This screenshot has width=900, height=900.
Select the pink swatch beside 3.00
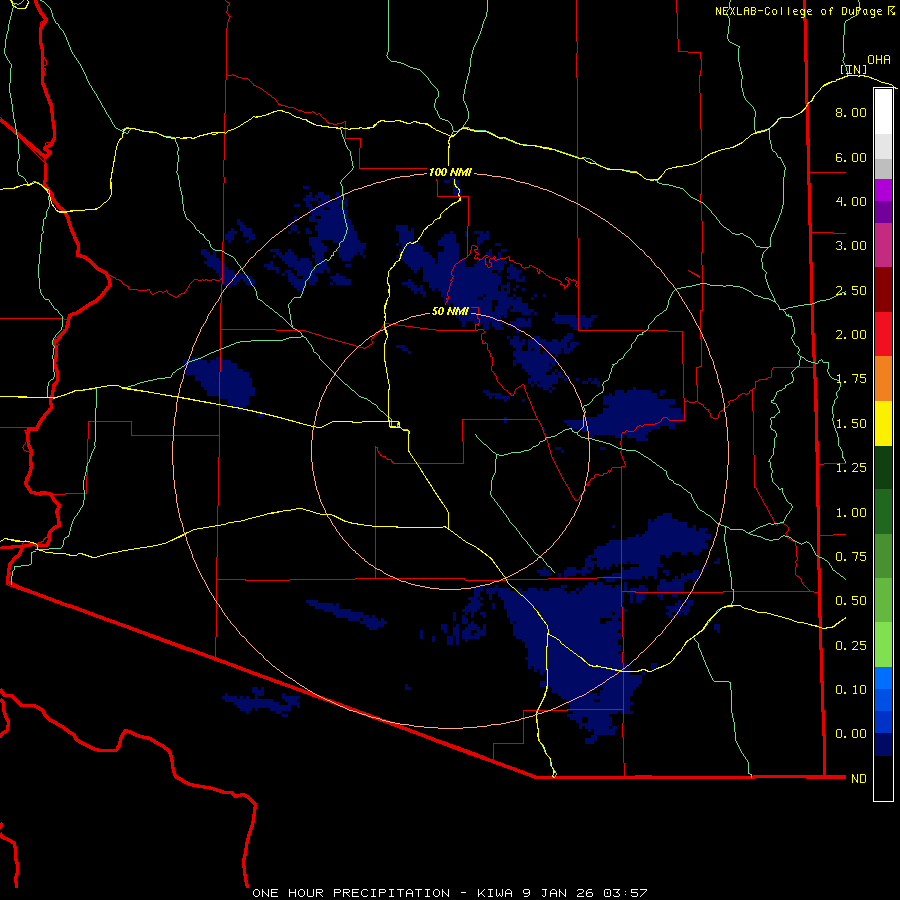coord(883,245)
